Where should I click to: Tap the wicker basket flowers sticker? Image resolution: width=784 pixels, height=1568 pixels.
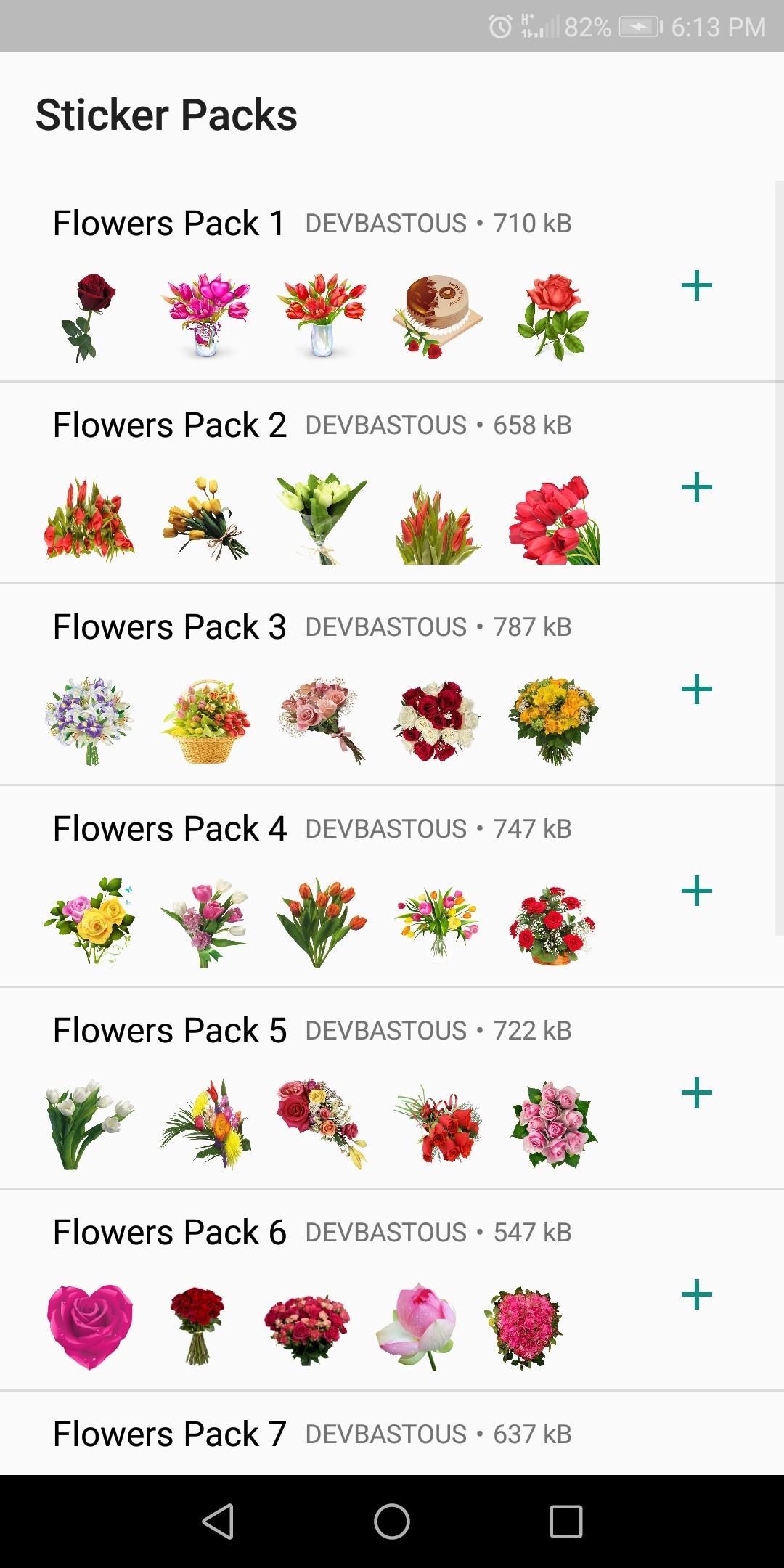[x=205, y=721]
